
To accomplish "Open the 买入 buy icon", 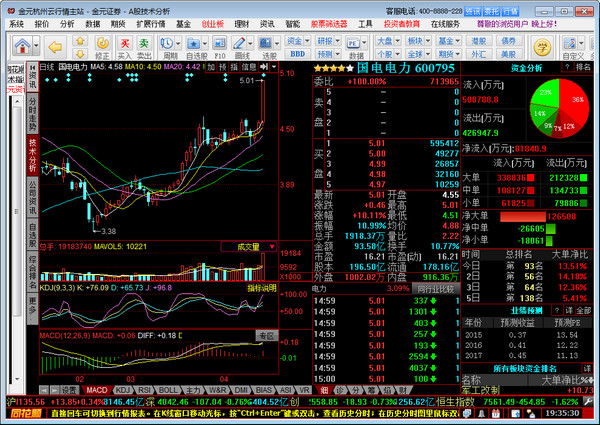I will 124,43.
